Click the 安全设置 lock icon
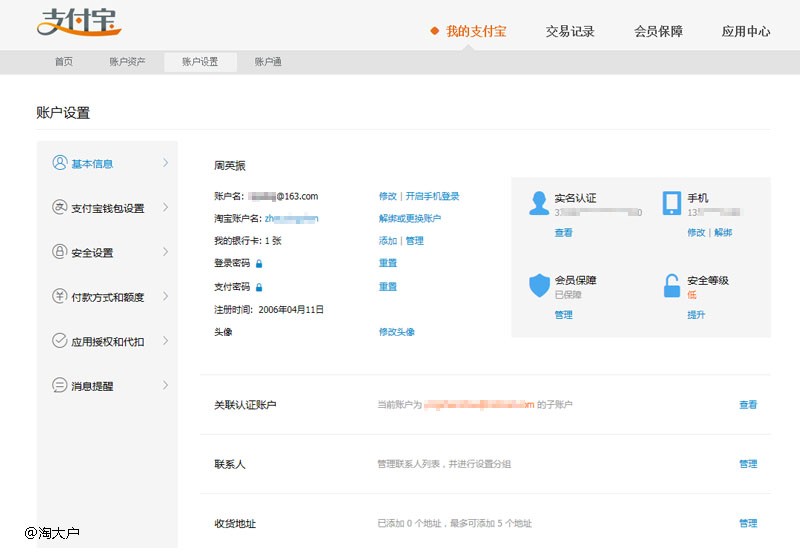 tap(60, 251)
